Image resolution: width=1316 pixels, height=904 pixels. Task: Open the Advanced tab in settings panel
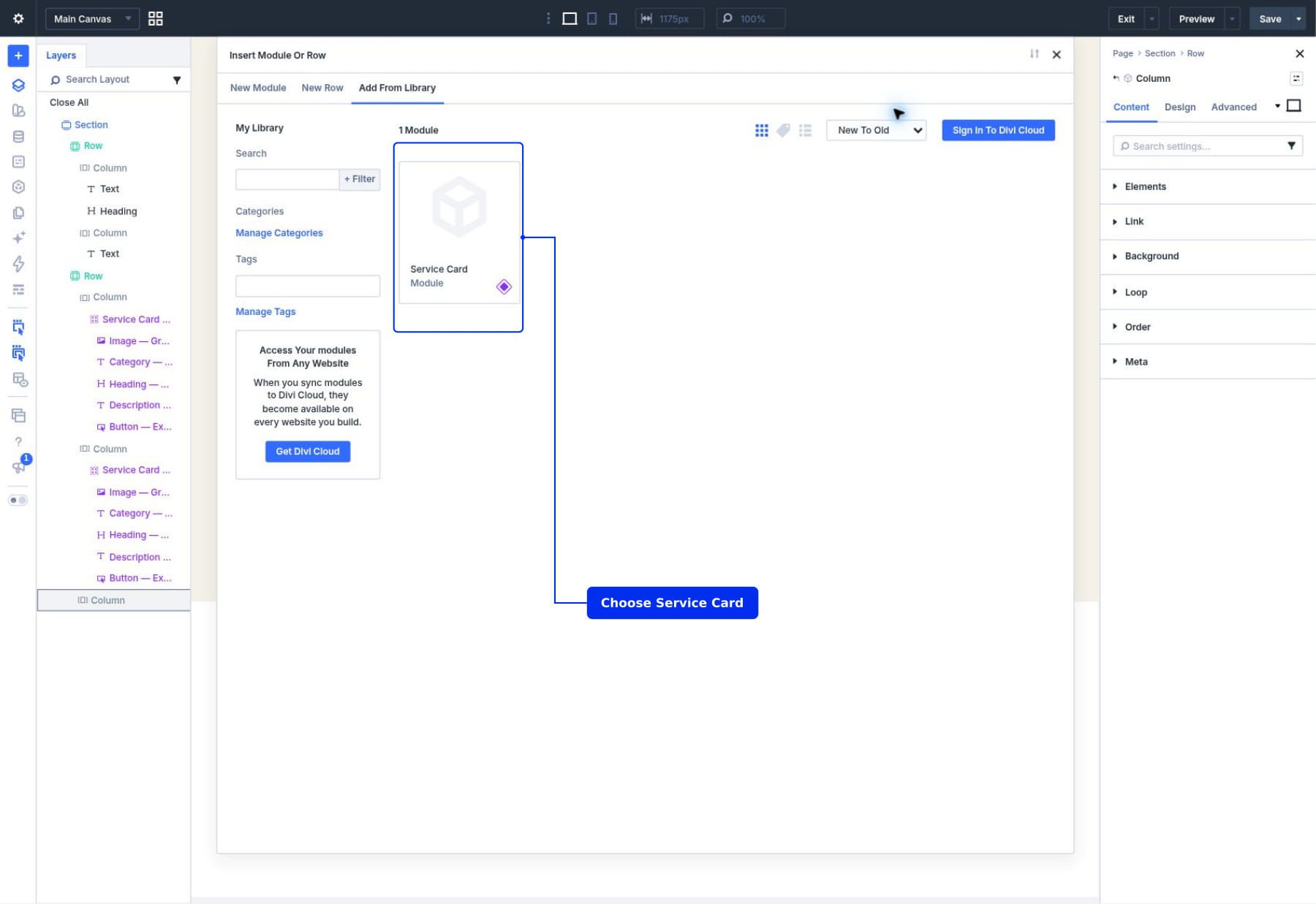click(x=1233, y=107)
